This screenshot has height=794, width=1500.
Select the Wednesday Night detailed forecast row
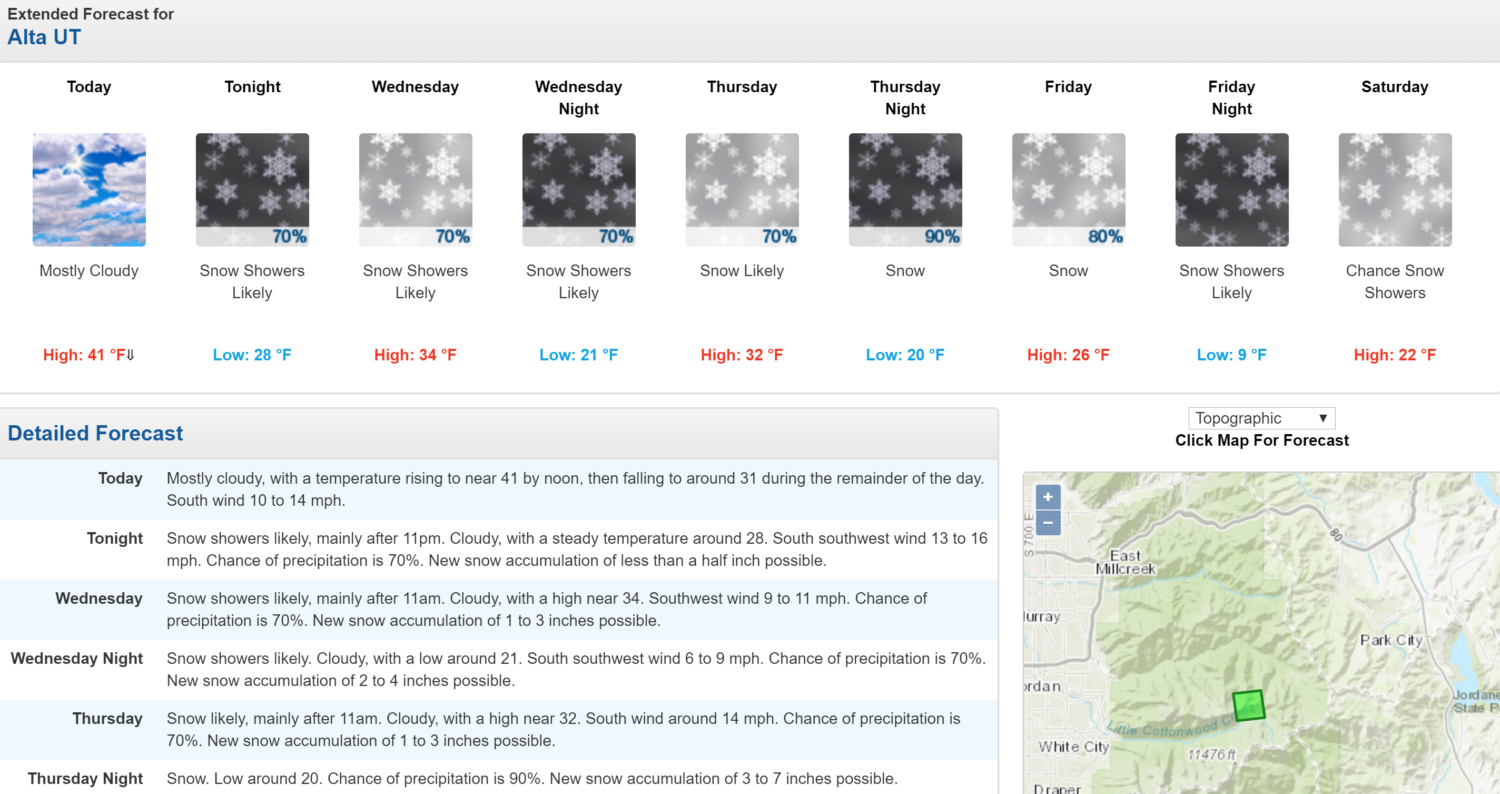pos(499,670)
